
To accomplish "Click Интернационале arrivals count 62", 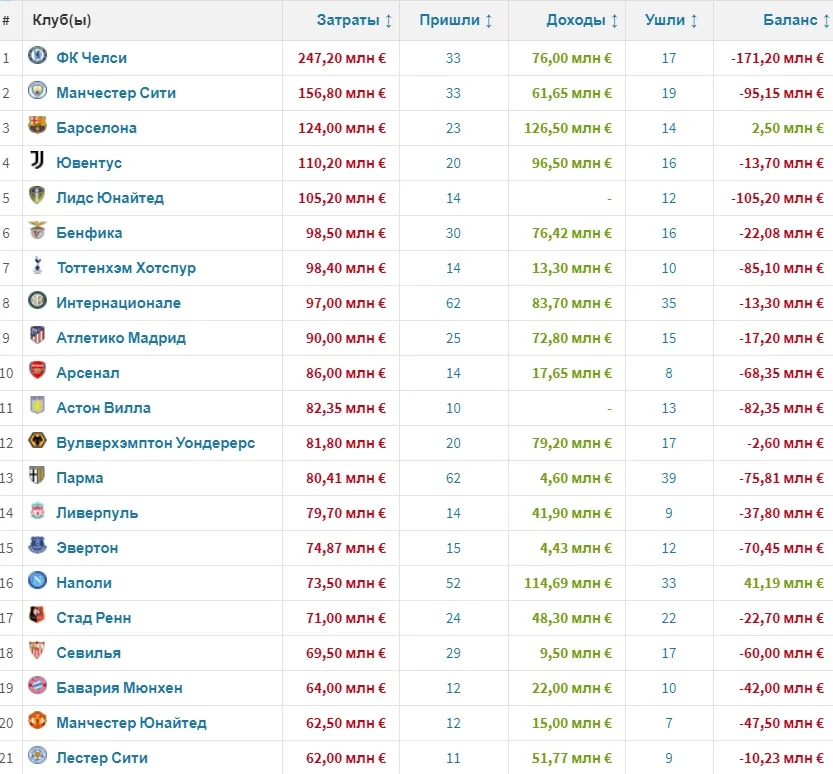I will tap(454, 303).
